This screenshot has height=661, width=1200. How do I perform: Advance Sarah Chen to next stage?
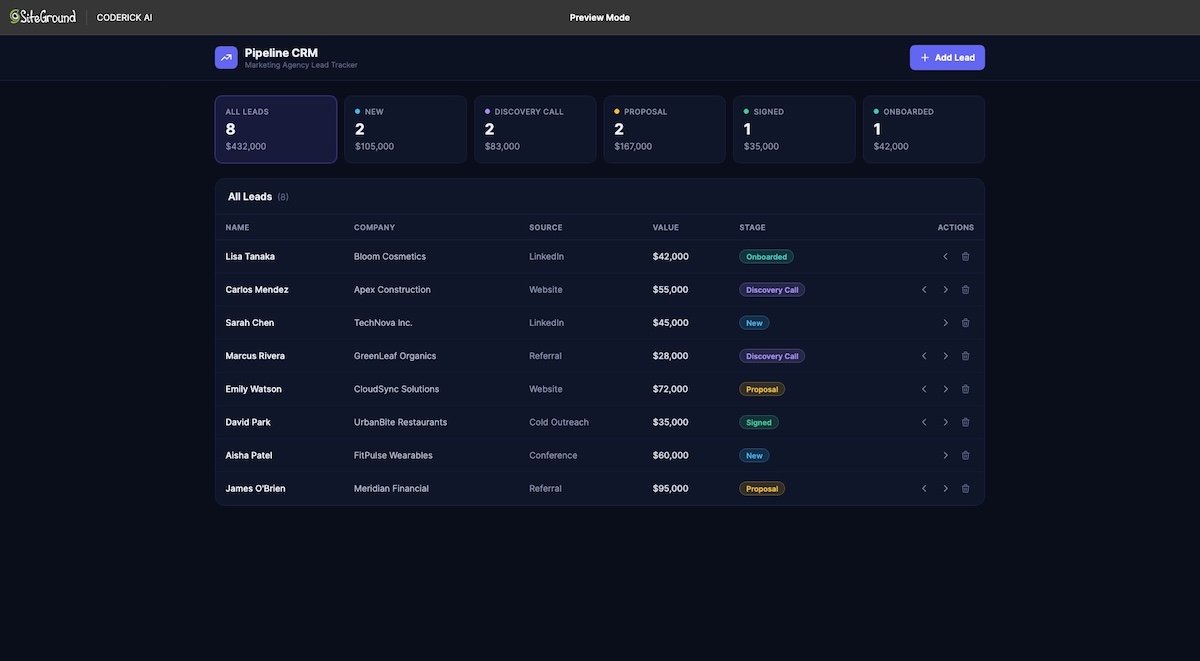tap(945, 323)
